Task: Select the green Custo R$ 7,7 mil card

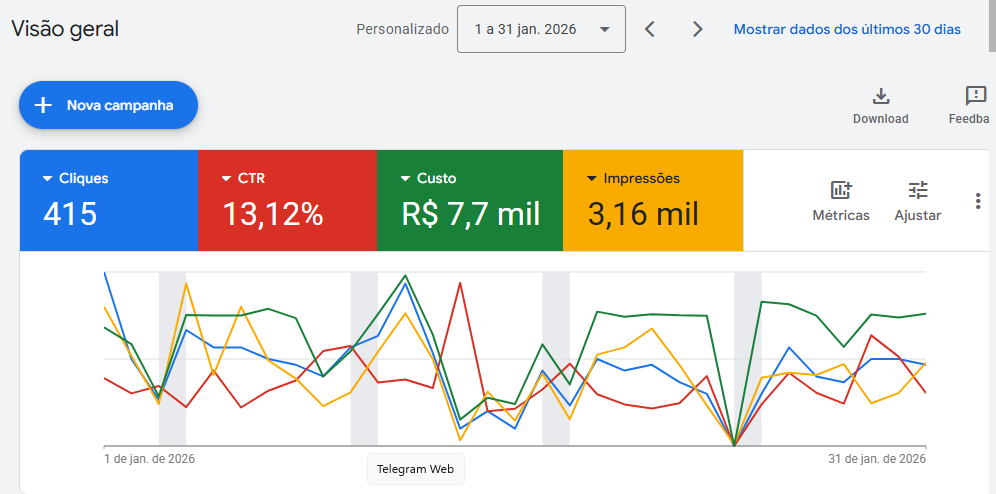Action: (x=470, y=201)
